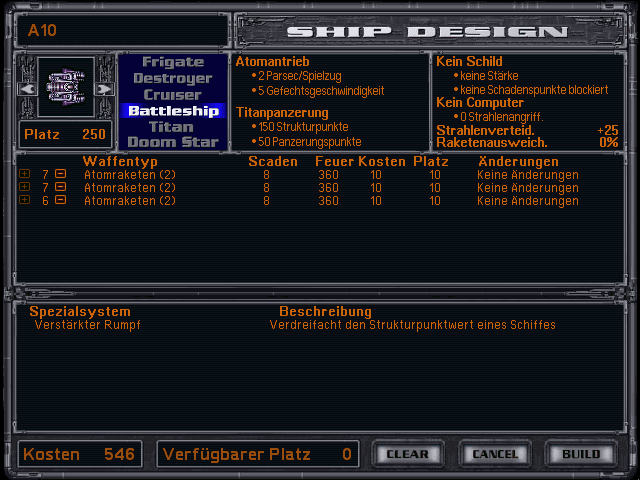Select the Titan hull option

pos(172,127)
